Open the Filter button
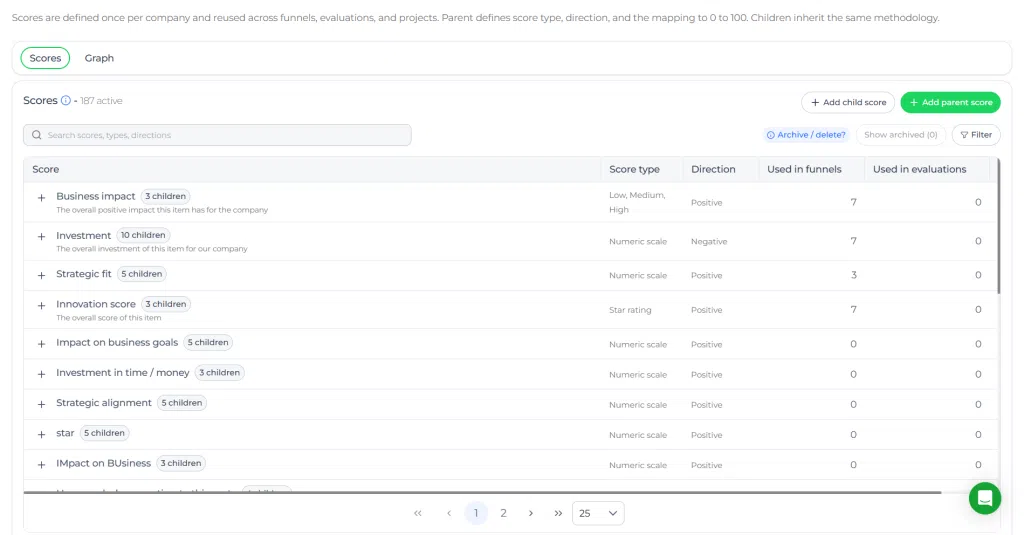 click(x=976, y=135)
